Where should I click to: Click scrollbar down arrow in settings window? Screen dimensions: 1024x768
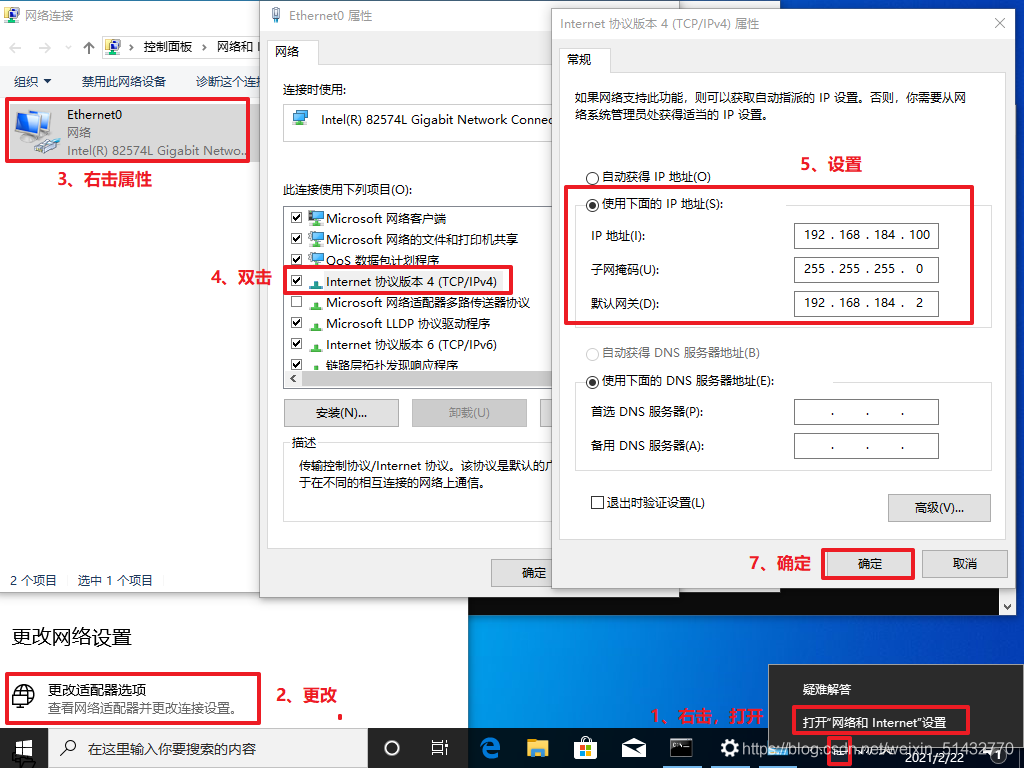(1007, 606)
